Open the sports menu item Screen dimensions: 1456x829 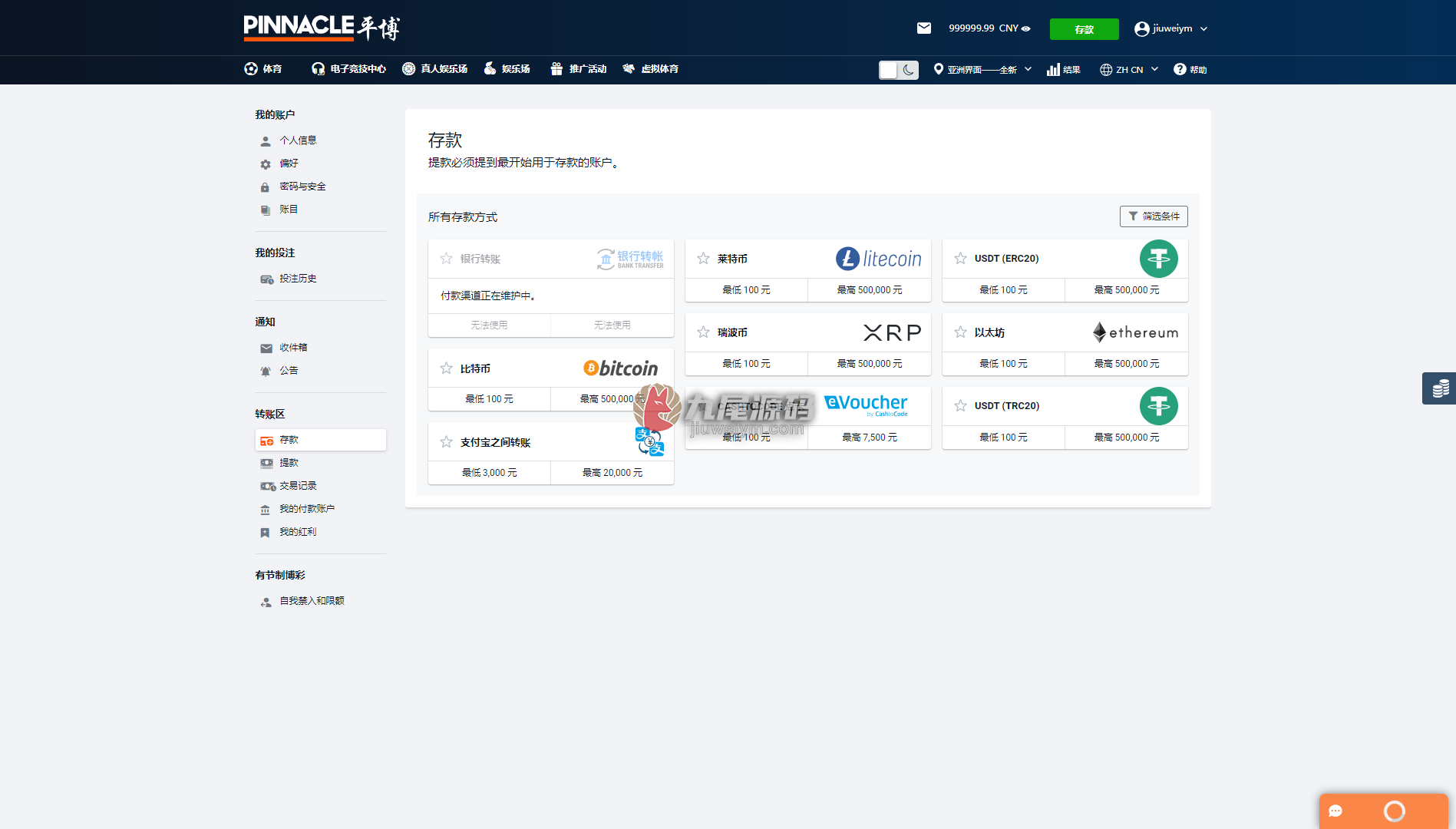pos(263,69)
